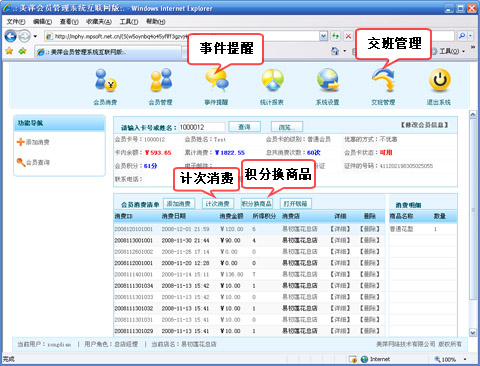
Task: Open the 编辑 Edit menu
Action: [42, 22]
